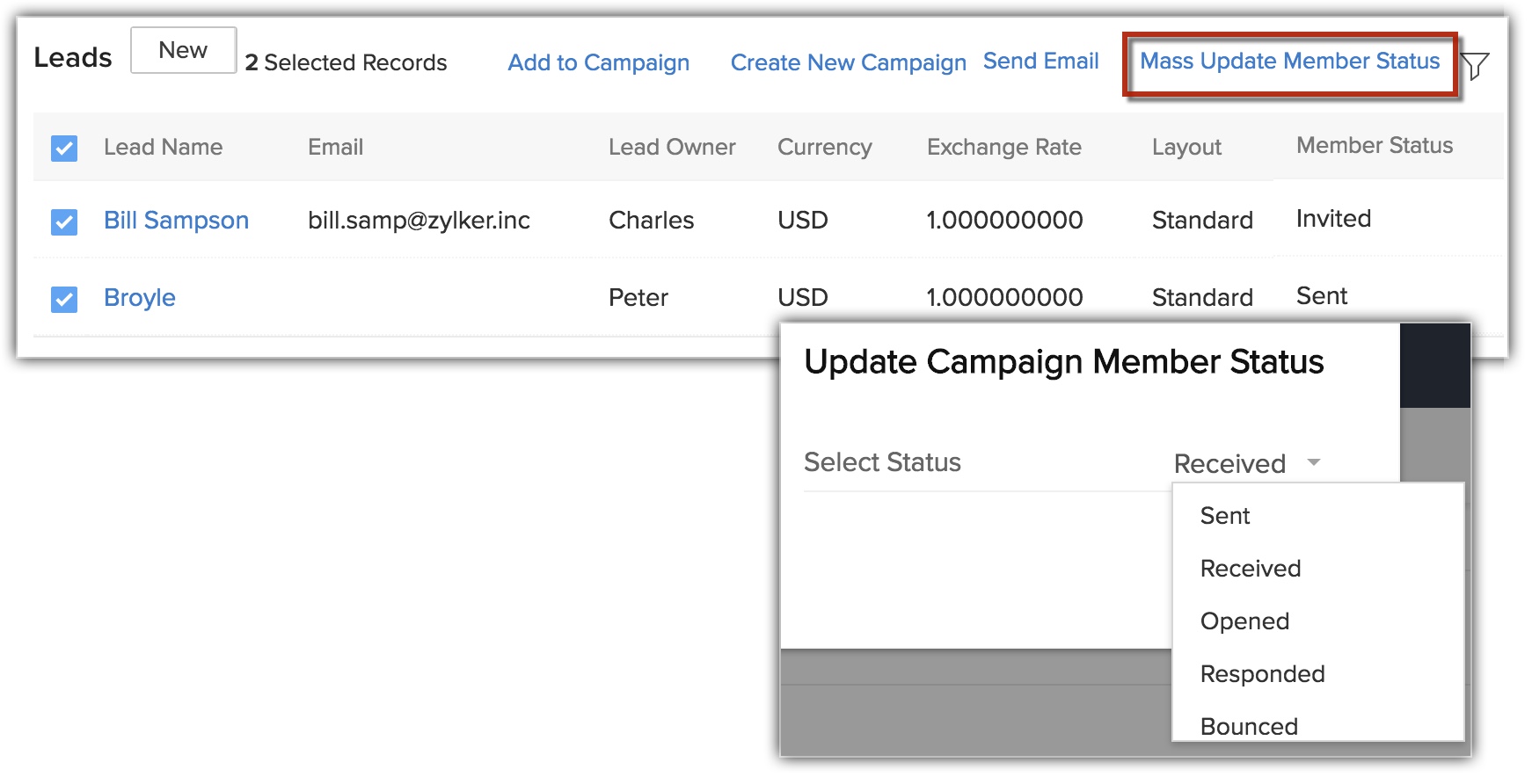Open the Broyle lead record

click(x=140, y=298)
